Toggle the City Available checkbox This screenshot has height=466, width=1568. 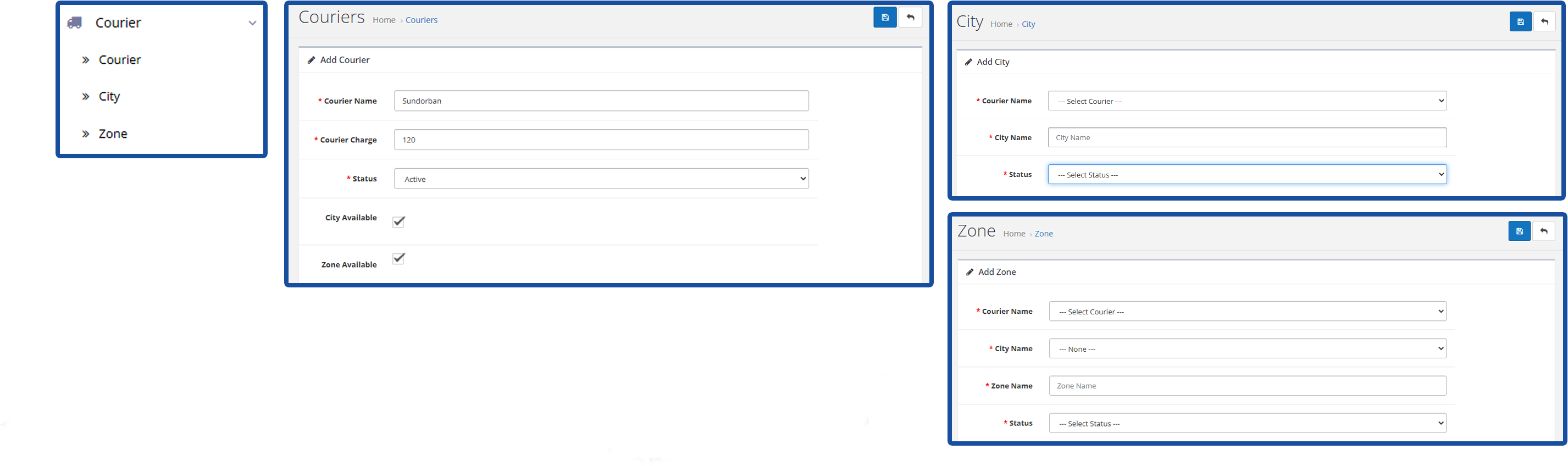tap(398, 221)
